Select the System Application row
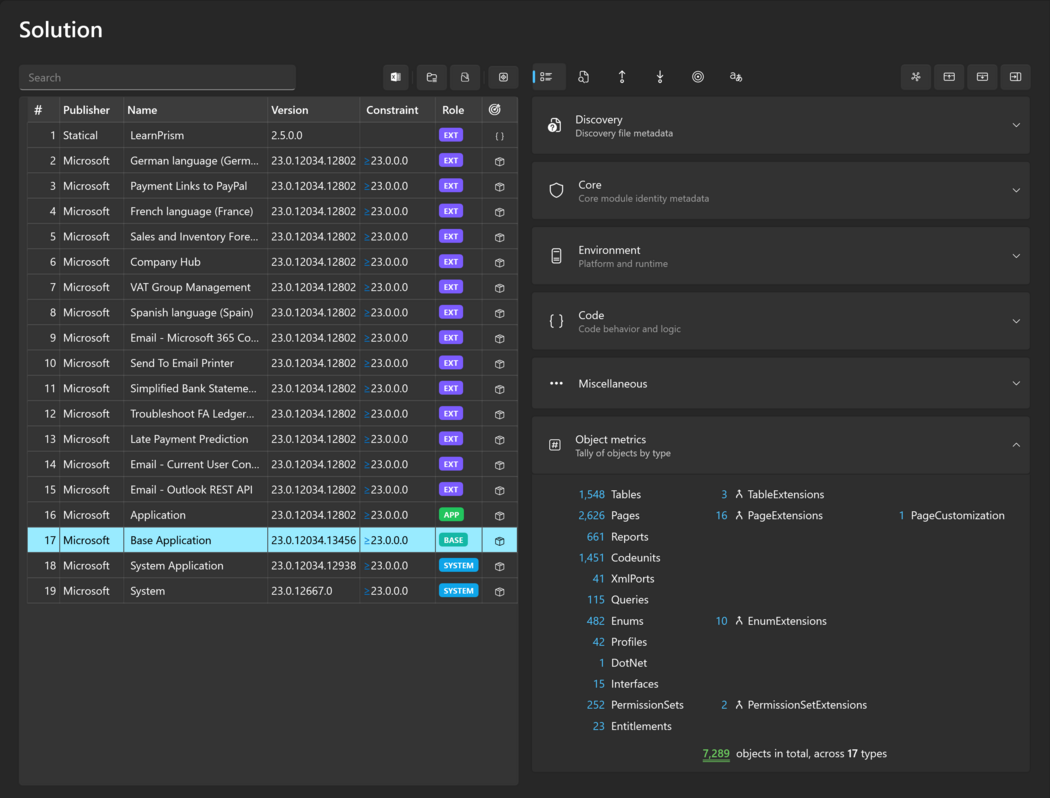 (272, 566)
